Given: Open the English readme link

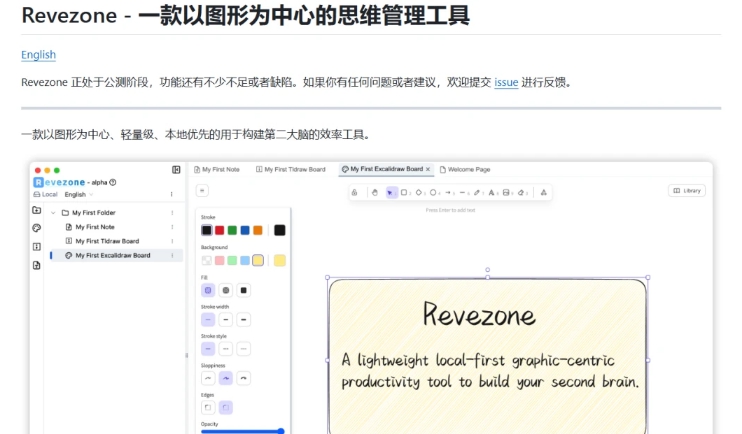Looking at the screenshot, I should 38,55.
